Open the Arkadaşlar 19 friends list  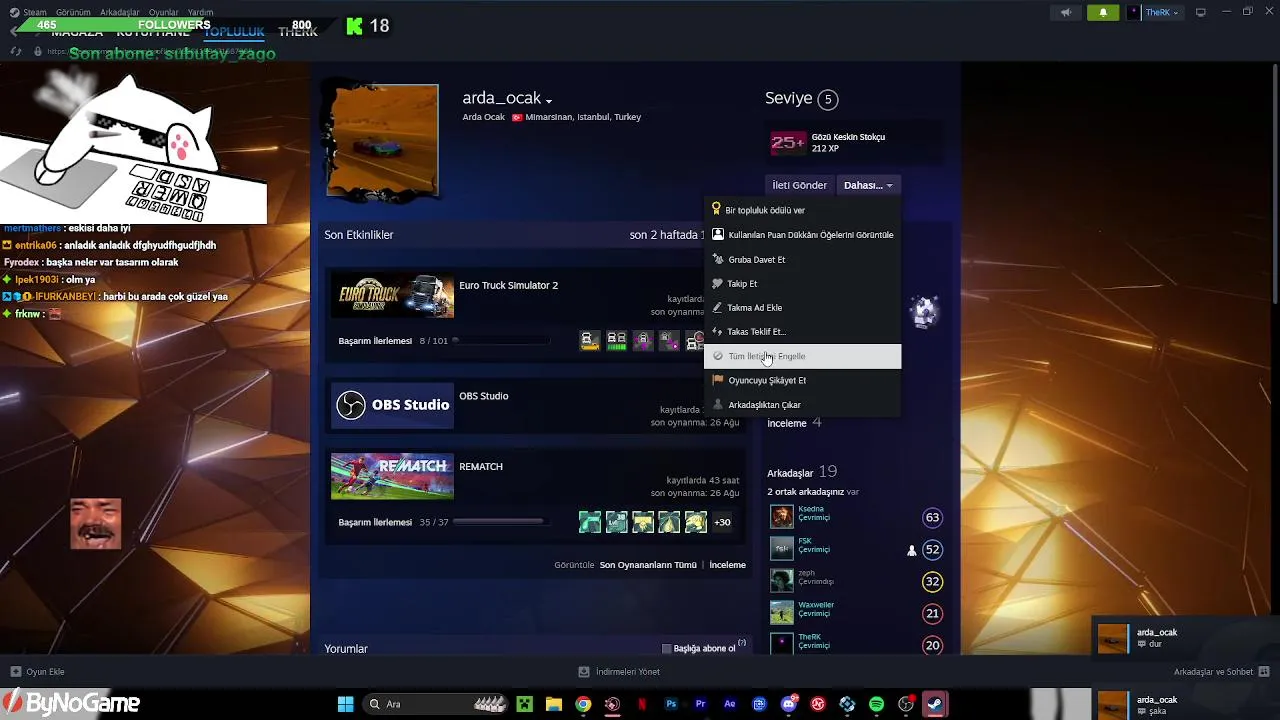coord(802,472)
